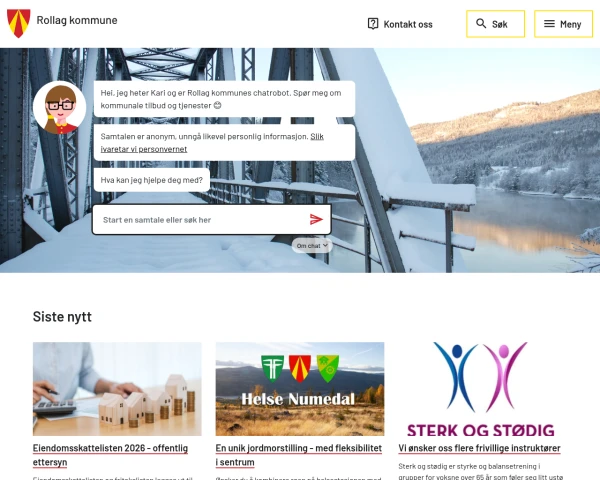Click the red send arrow in chat box
This screenshot has height=480, width=600.
pos(316,219)
